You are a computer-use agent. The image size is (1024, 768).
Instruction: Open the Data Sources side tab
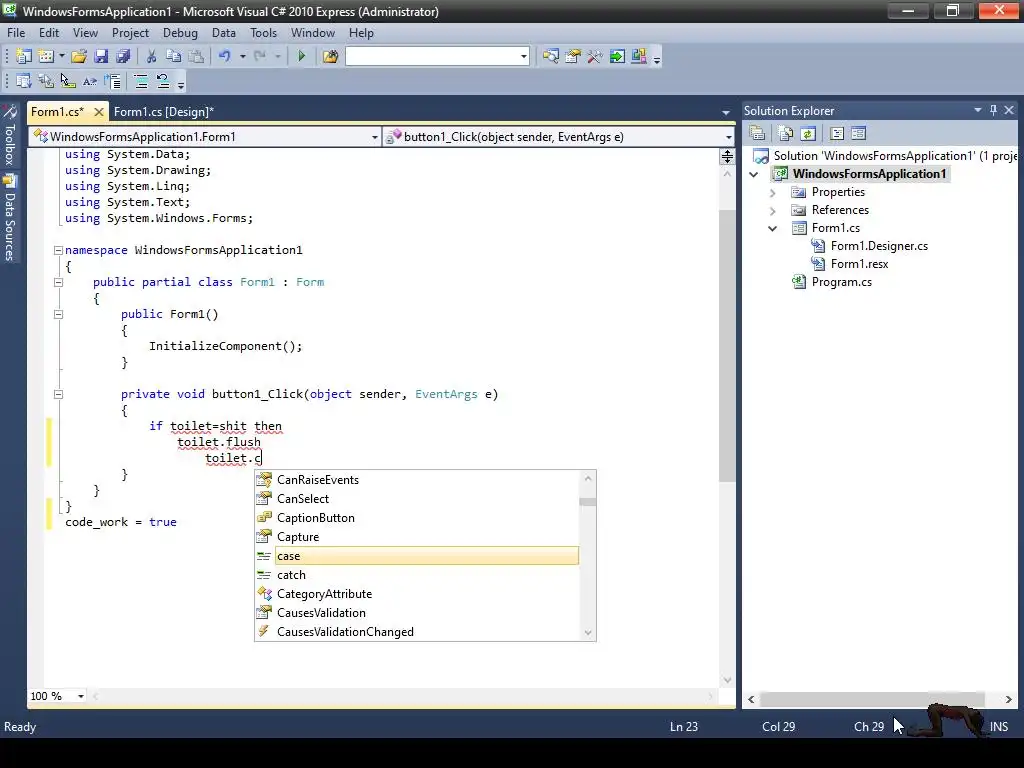click(10, 218)
